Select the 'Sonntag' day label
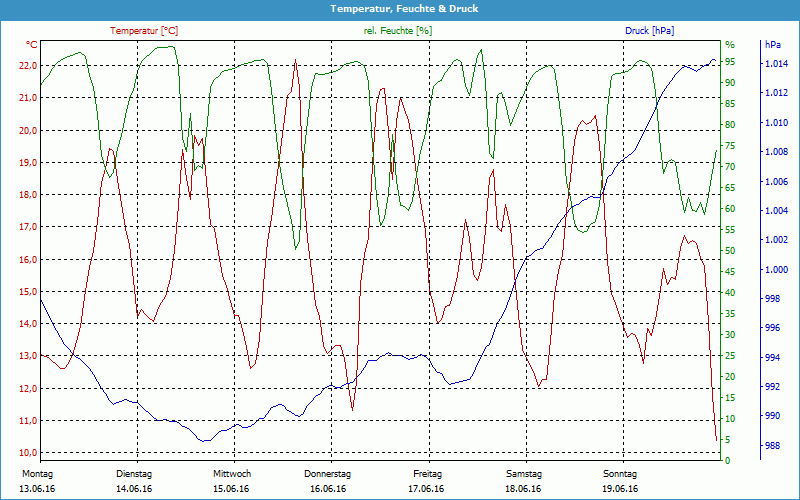This screenshot has height=500, width=800. click(620, 474)
